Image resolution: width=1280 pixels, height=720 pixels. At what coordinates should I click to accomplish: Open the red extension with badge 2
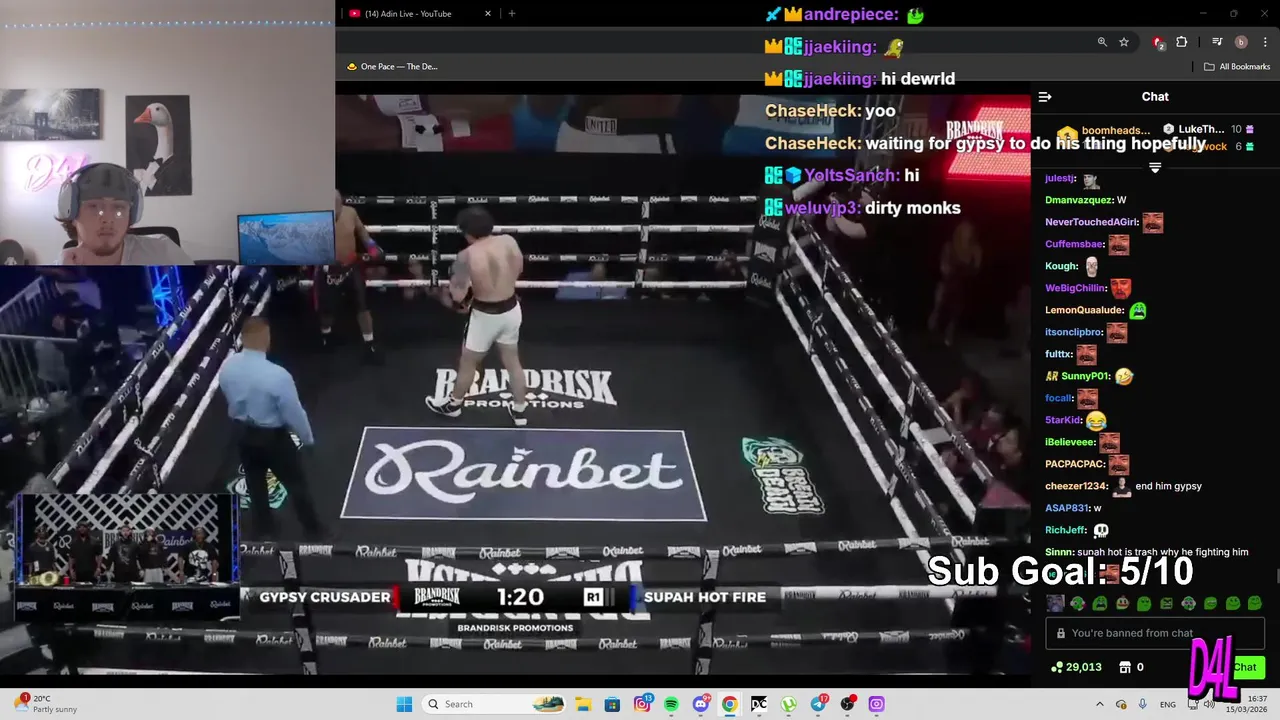point(1158,42)
